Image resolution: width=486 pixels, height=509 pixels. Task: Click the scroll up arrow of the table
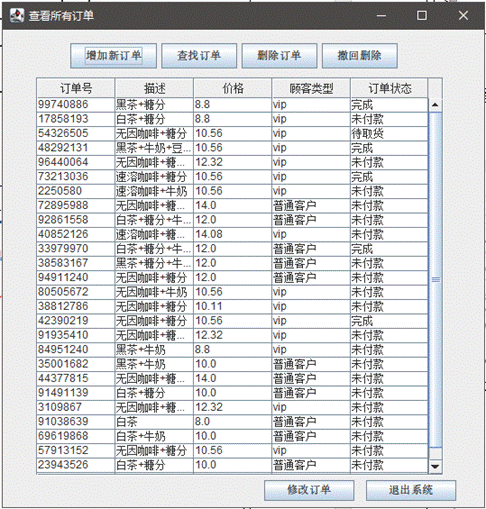(435, 105)
